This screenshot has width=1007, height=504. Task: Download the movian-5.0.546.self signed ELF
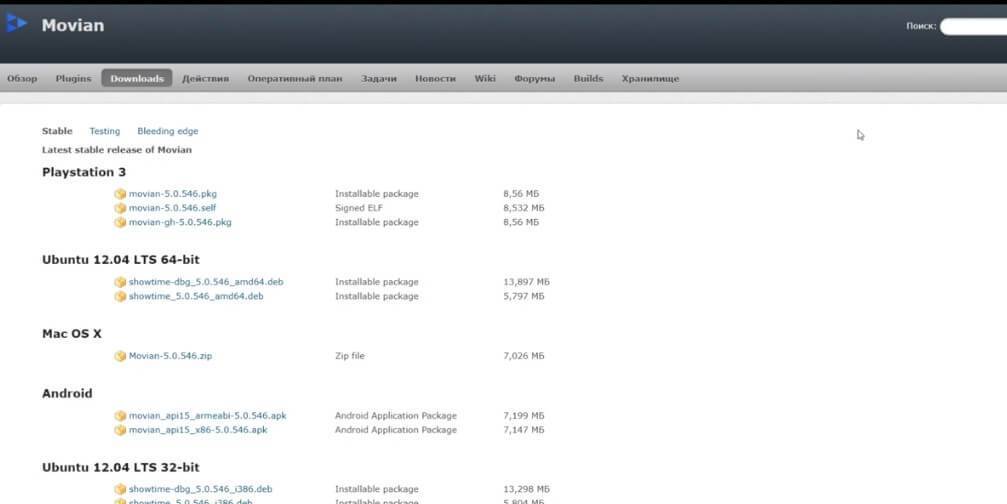(x=172, y=208)
